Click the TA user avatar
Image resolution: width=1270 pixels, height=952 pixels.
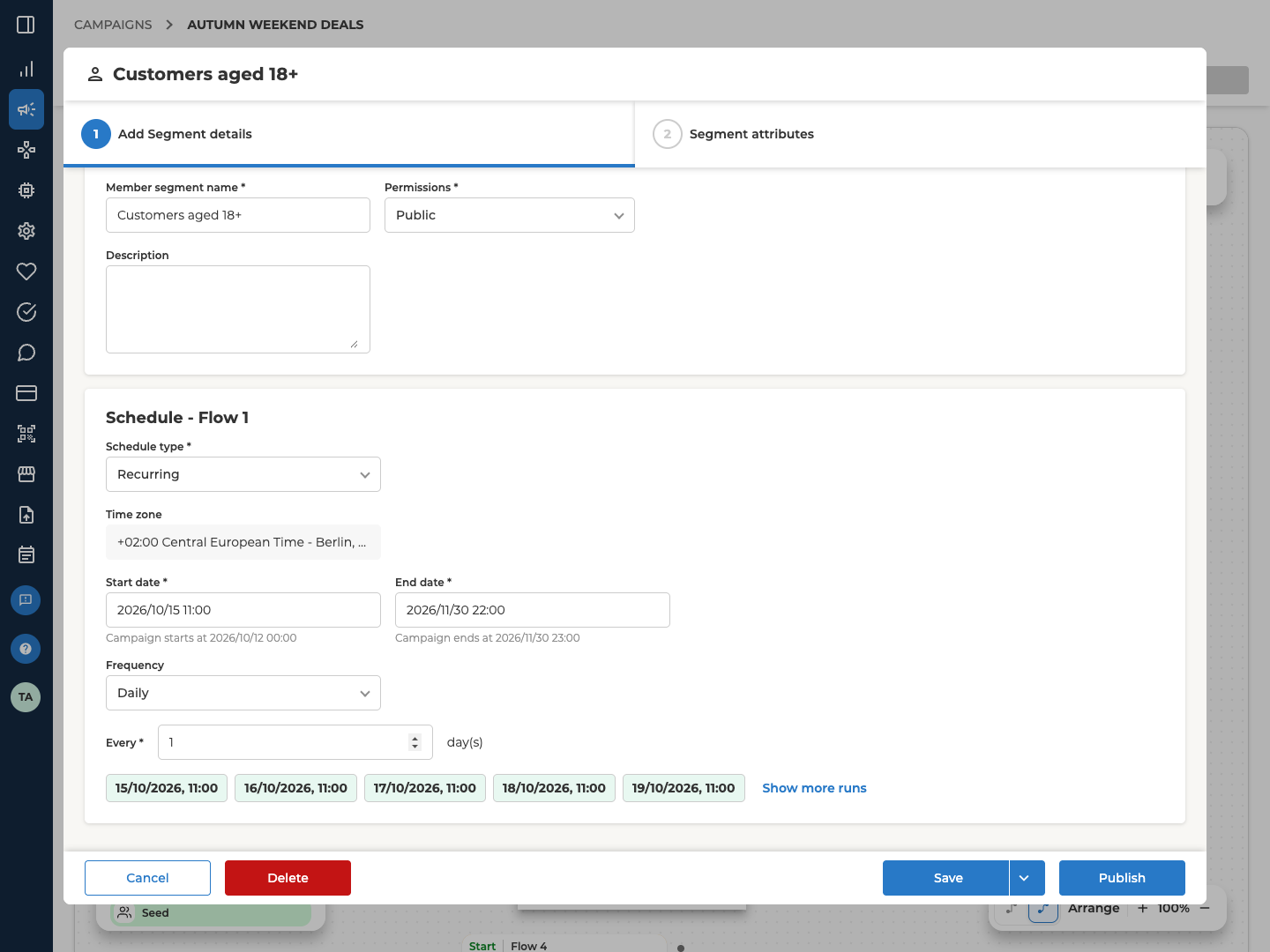pyautogui.click(x=26, y=697)
